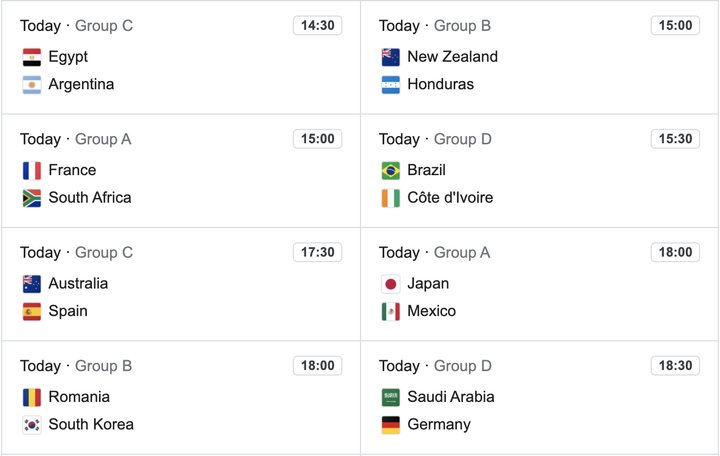
Task: Click the 14:30 kickoff time badge
Action: point(317,26)
